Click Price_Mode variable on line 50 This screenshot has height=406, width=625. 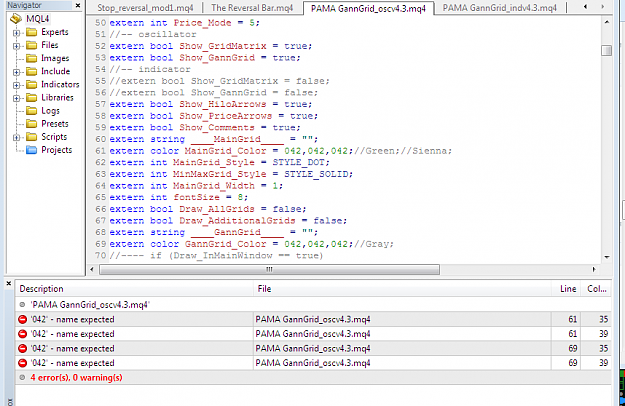click(x=202, y=23)
